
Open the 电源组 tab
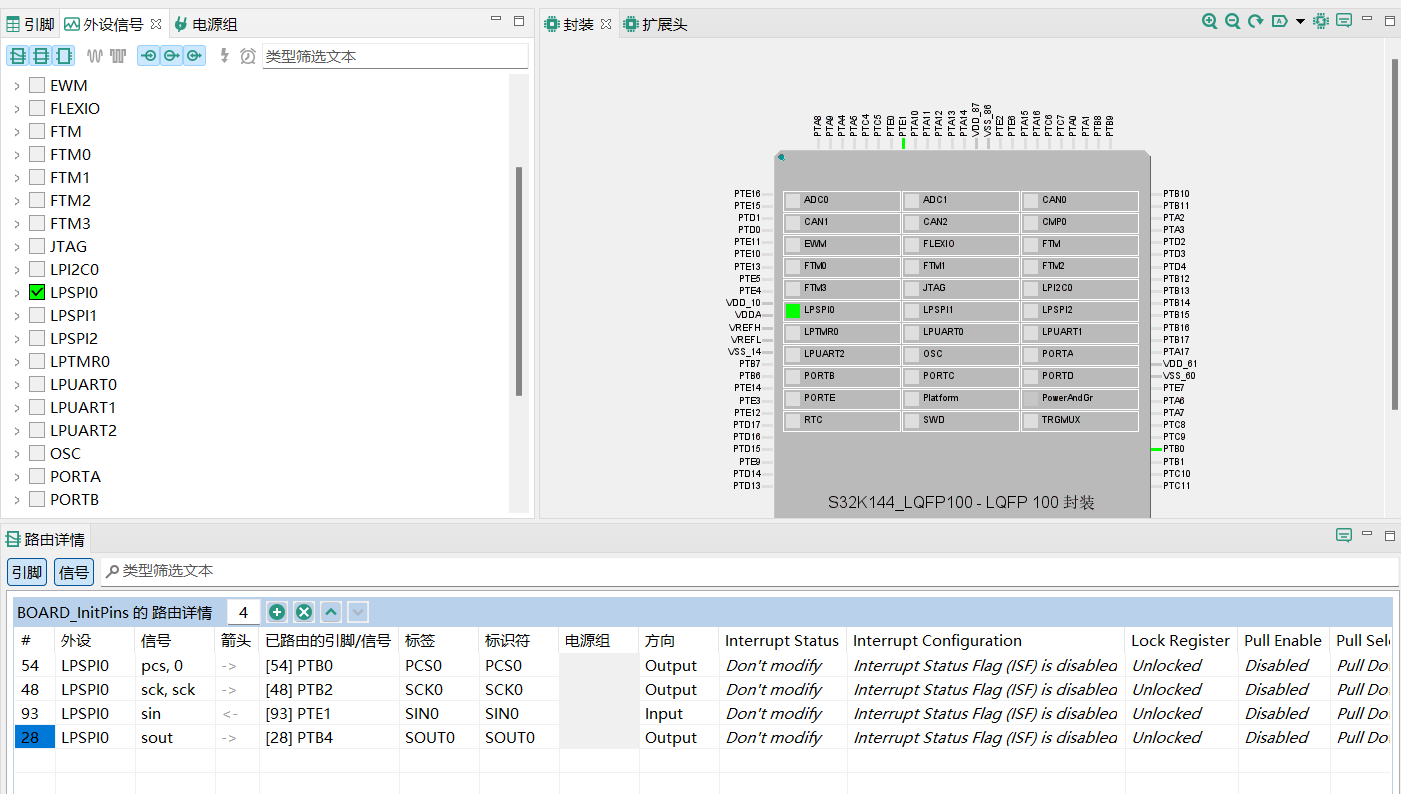(x=205, y=24)
